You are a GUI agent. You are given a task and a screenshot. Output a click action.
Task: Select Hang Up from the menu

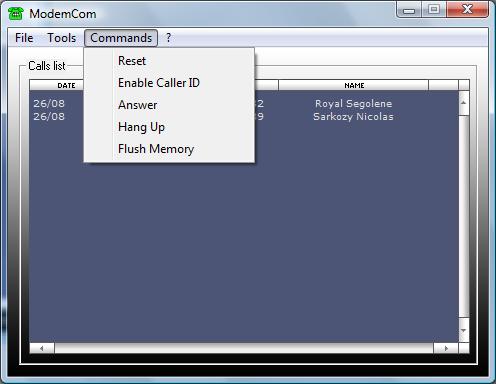click(169, 127)
